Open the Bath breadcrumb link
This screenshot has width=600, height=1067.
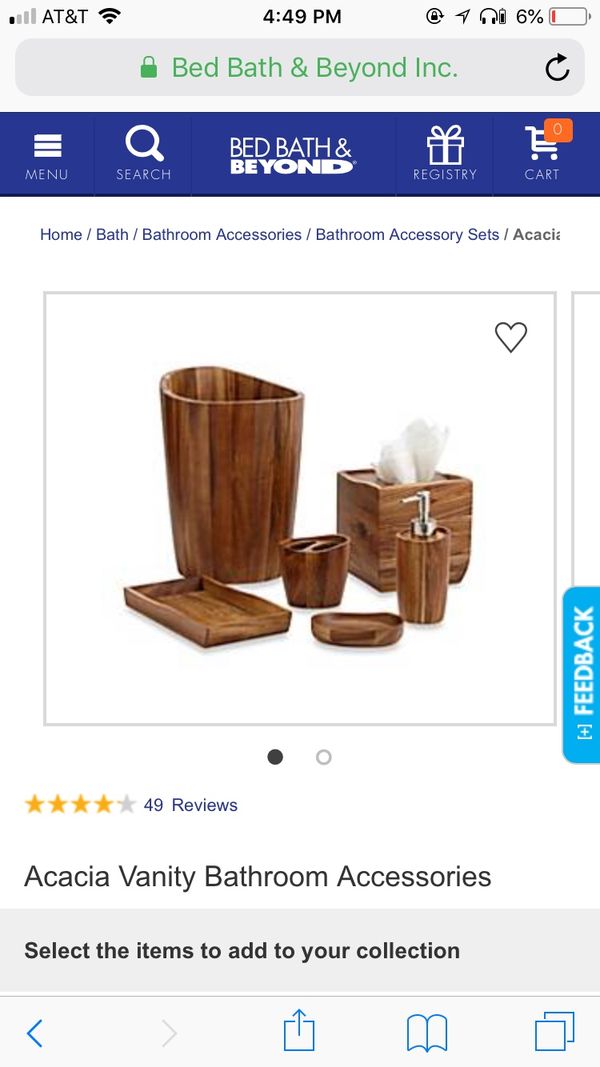click(x=112, y=235)
